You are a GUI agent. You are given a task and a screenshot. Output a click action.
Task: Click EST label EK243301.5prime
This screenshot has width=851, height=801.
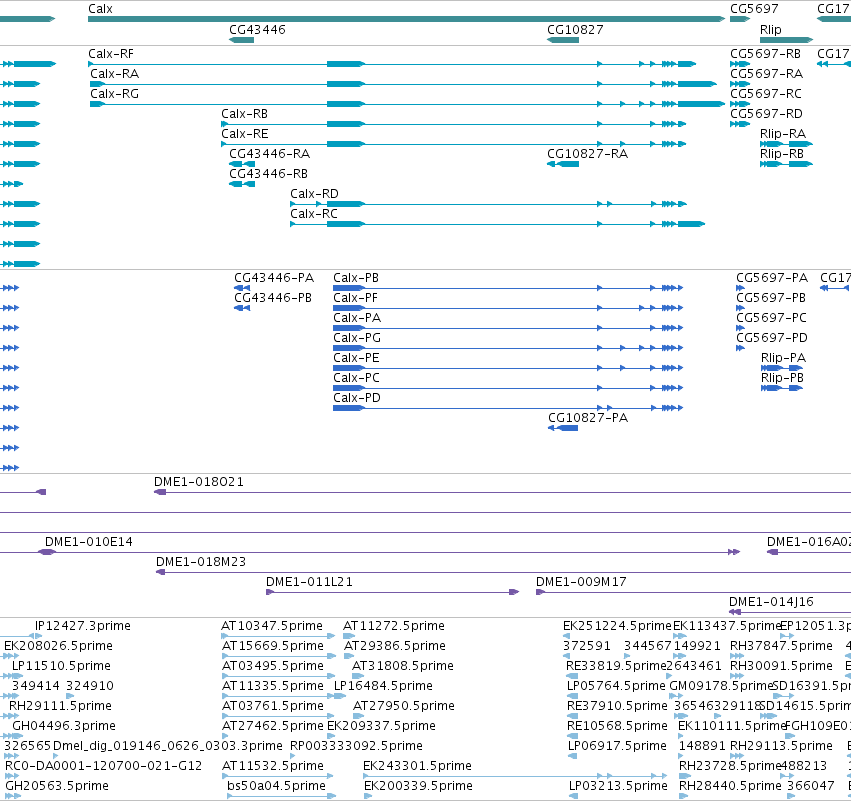[x=417, y=766]
